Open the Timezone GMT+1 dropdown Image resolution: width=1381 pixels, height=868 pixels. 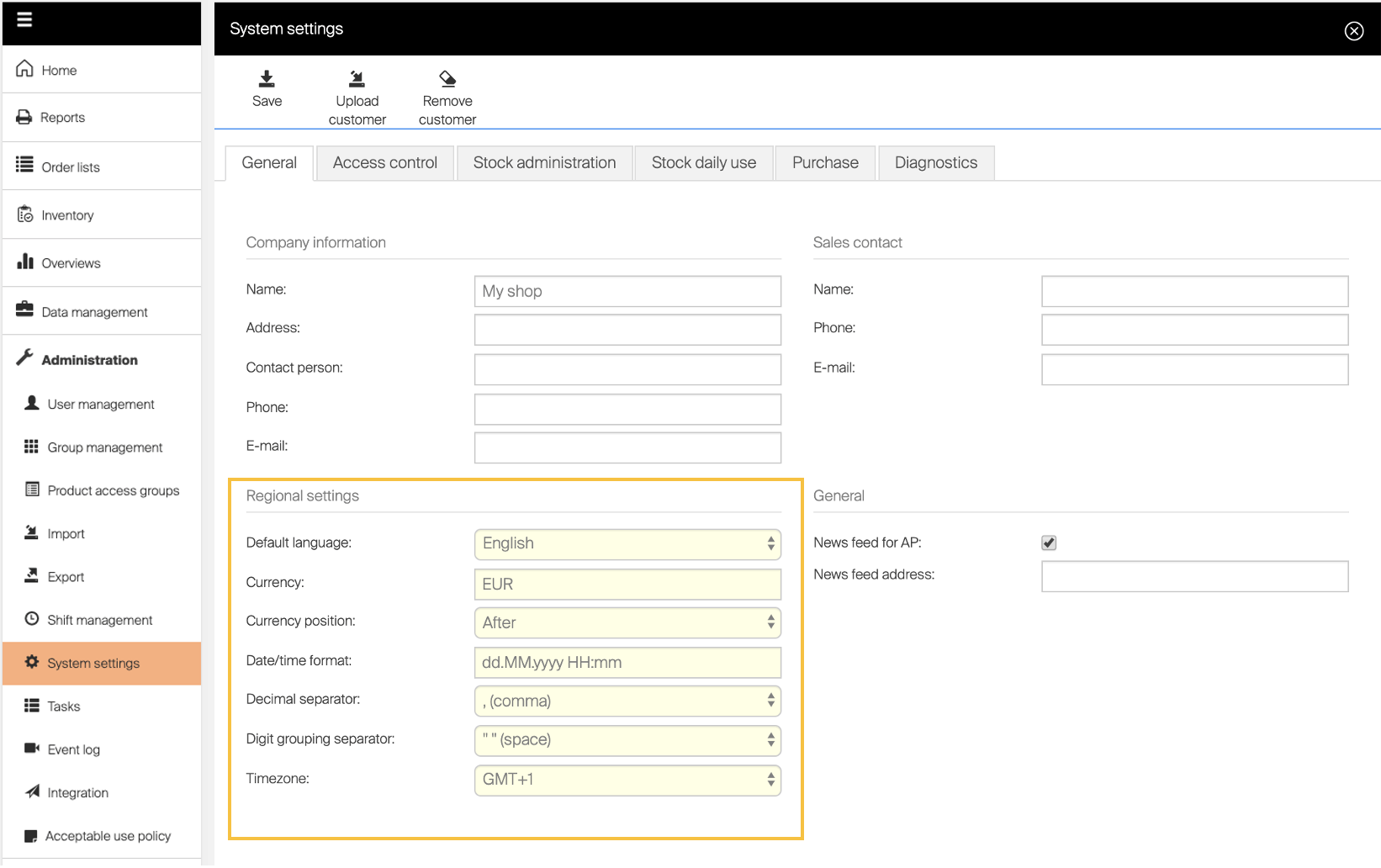(x=627, y=780)
